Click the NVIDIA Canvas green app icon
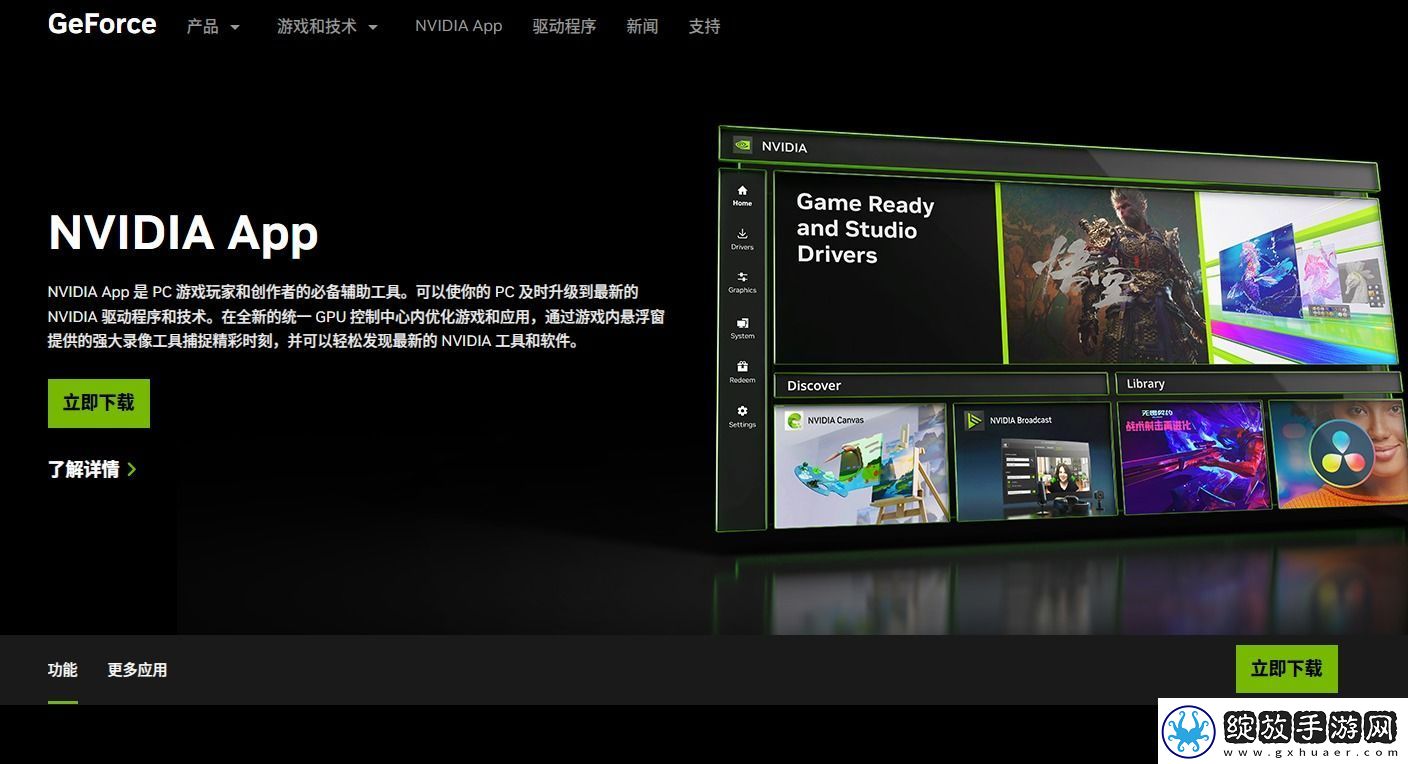Viewport: 1408px width, 764px height. pyautogui.click(x=794, y=421)
